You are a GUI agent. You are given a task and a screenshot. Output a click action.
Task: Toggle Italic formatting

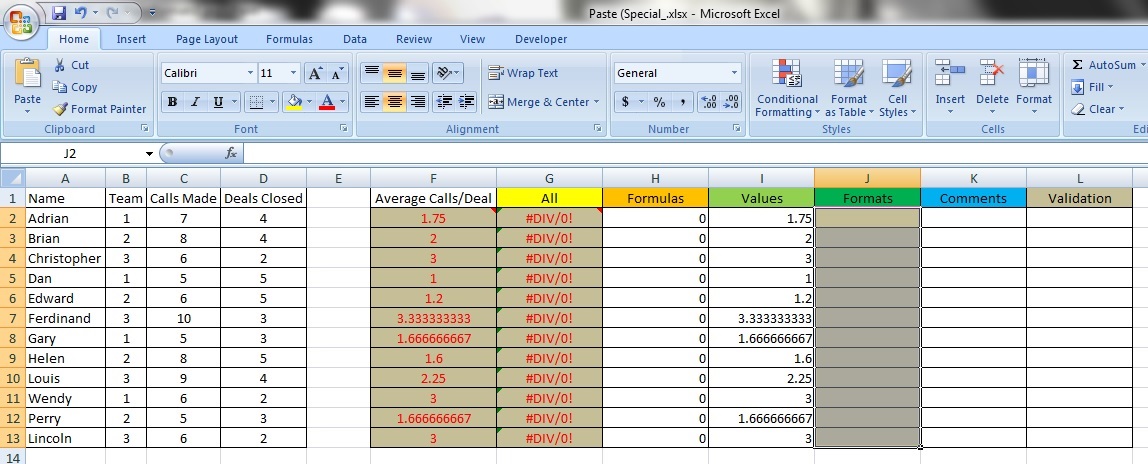pyautogui.click(x=195, y=102)
